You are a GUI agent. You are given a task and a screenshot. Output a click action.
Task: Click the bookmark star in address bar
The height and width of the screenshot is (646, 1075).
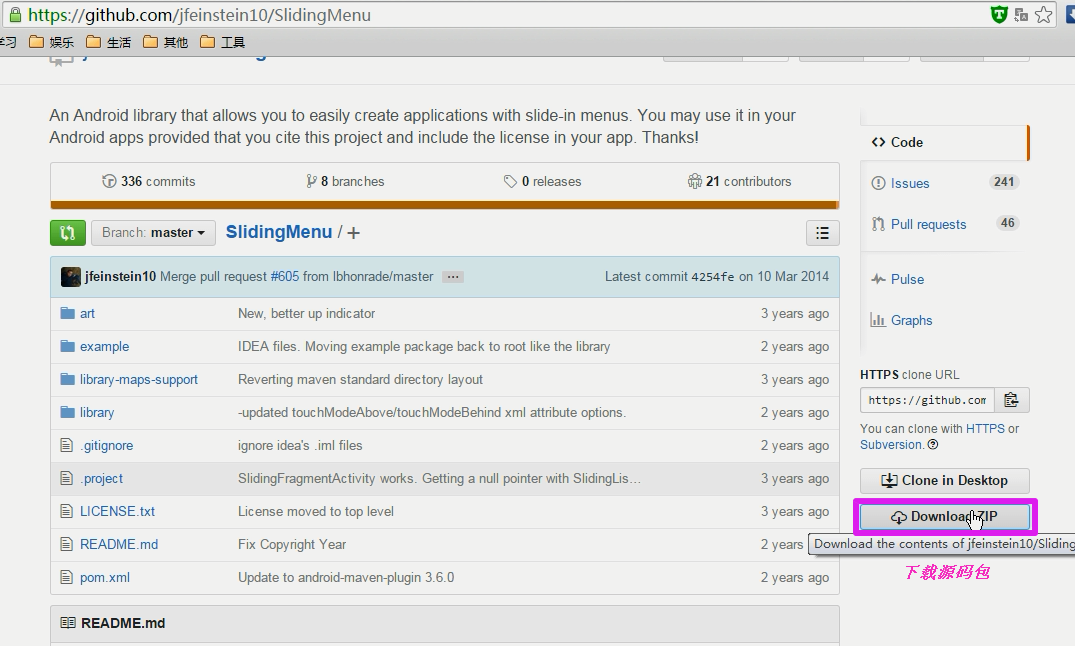point(1043,15)
